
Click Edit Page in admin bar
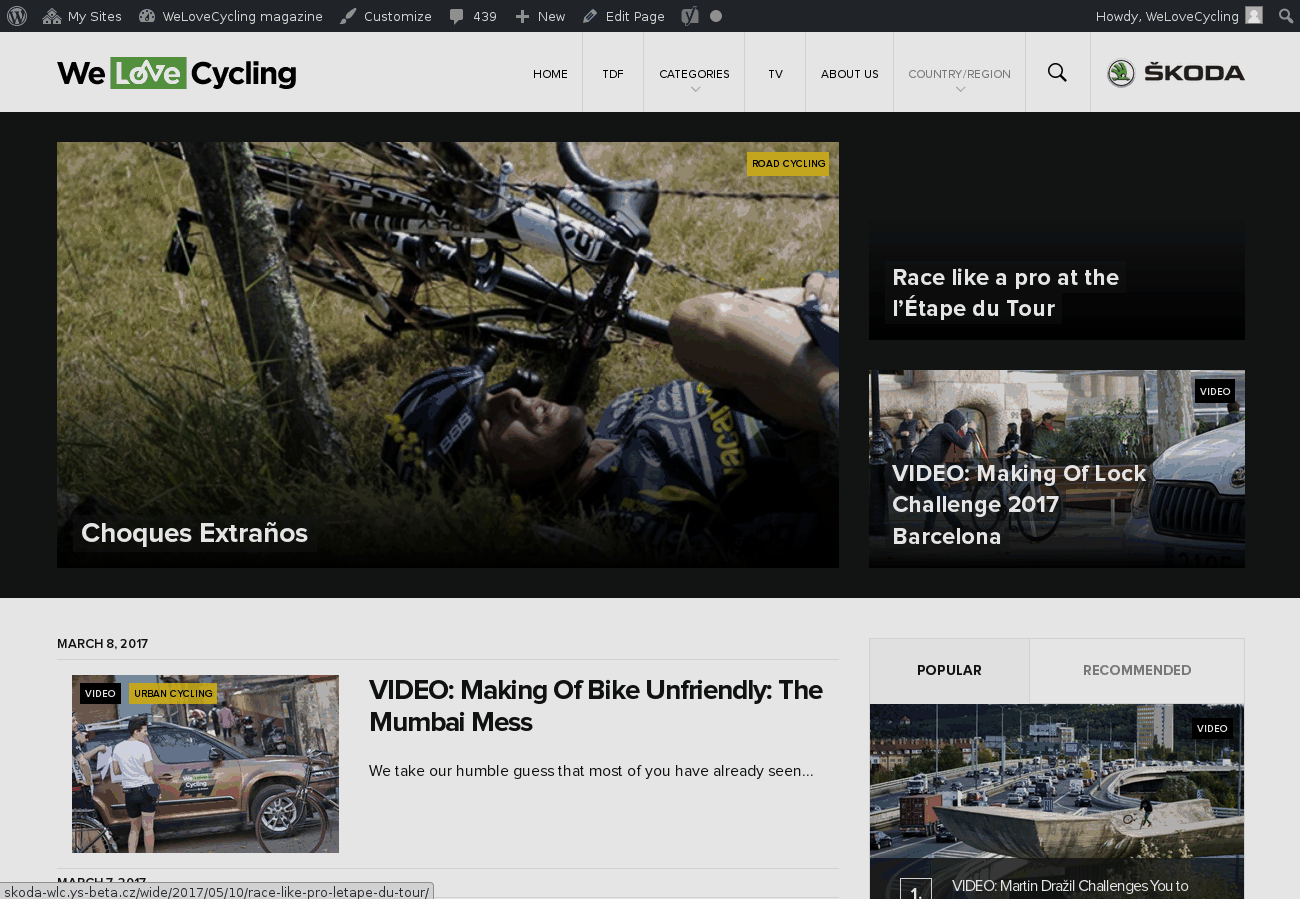click(x=624, y=16)
